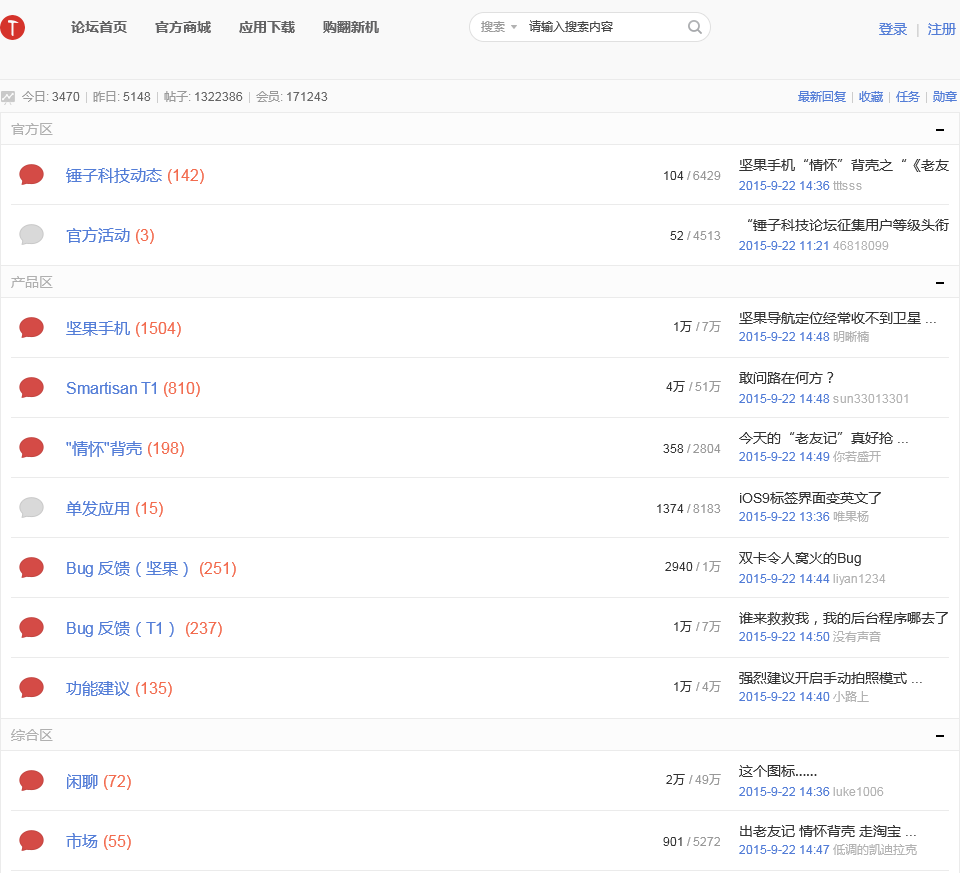
Task: Click the statistics chart icon beside 今日
Action: point(8,97)
